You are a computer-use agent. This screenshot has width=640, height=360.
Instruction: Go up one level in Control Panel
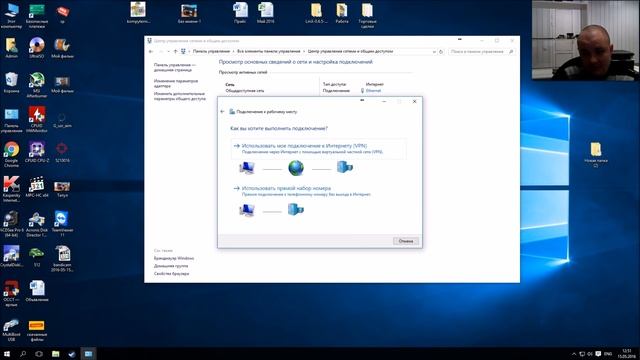(176, 51)
